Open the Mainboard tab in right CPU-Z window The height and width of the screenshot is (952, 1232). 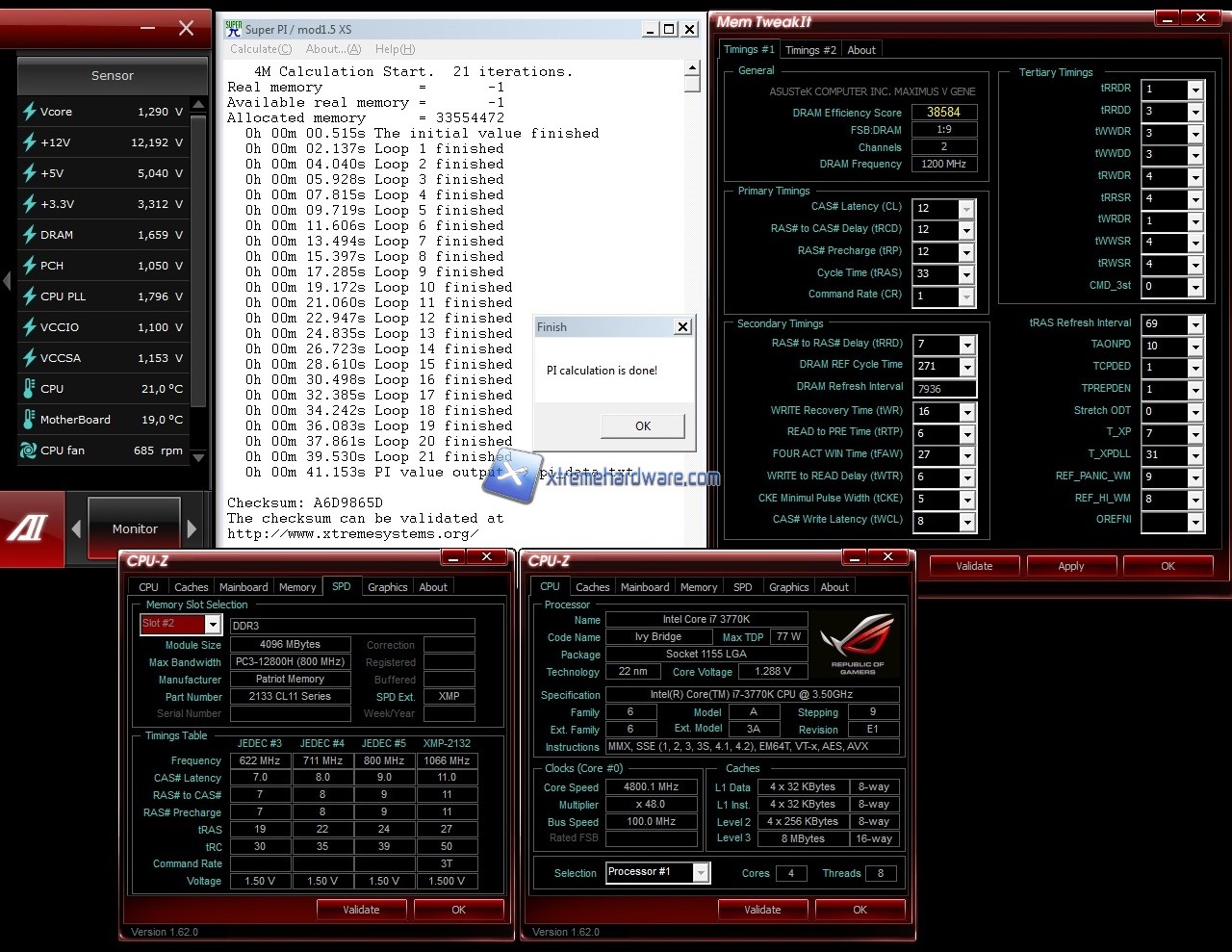tap(644, 587)
